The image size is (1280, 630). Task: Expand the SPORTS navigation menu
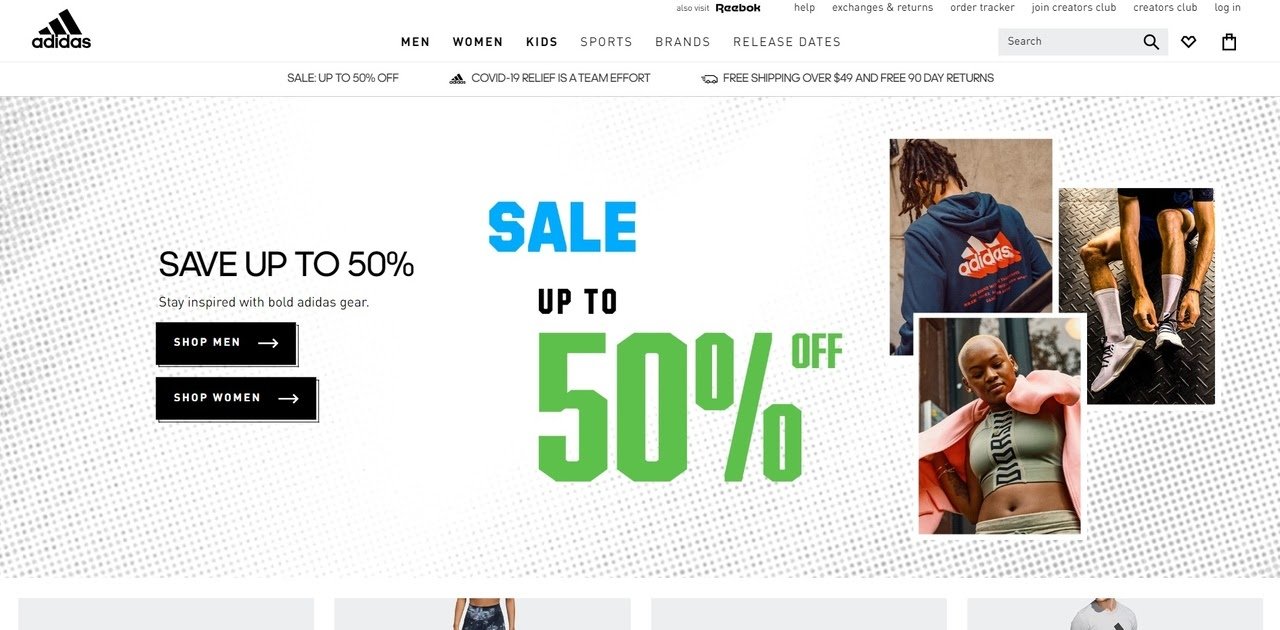coord(607,42)
